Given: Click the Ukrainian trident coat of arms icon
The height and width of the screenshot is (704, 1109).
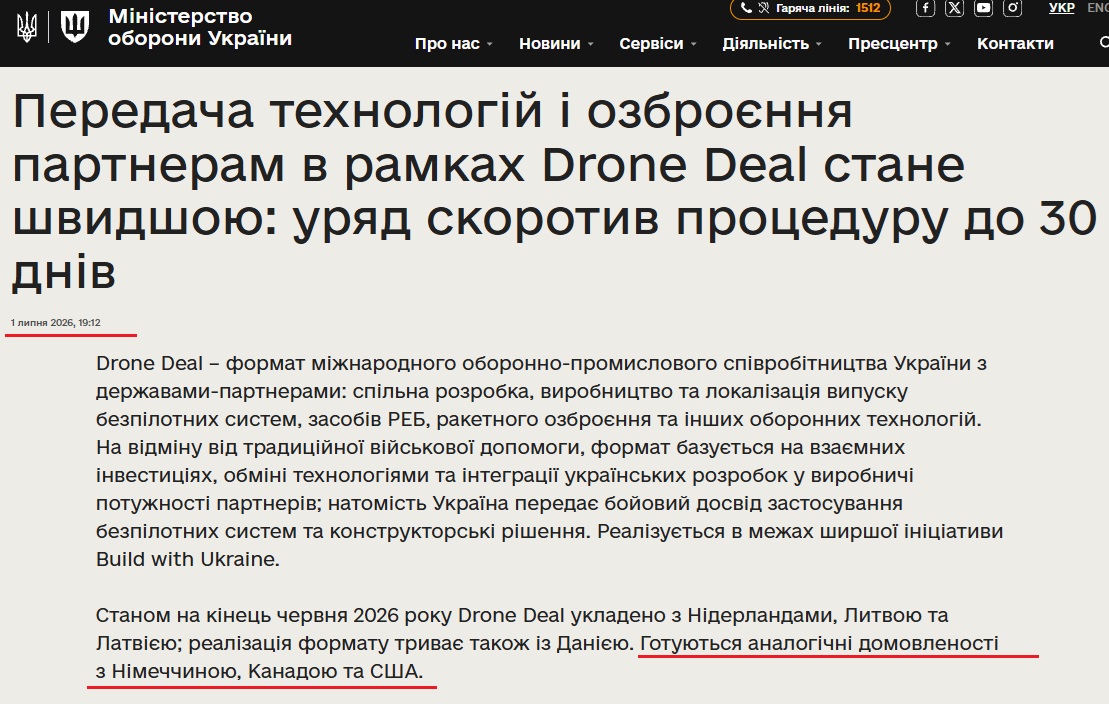Looking at the screenshot, I should (x=27, y=27).
